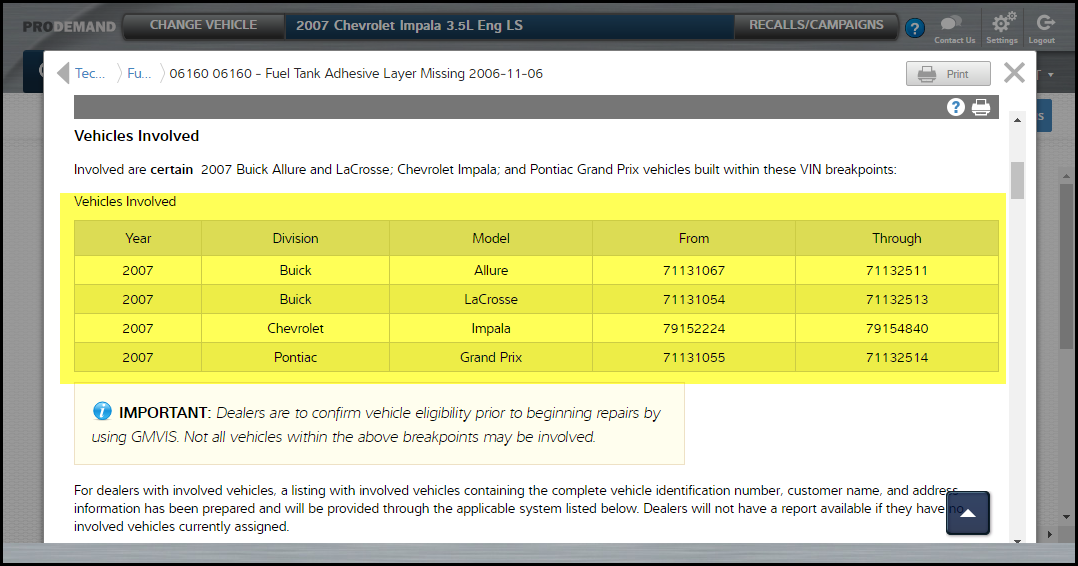Image resolution: width=1078 pixels, height=566 pixels.
Task: Open the Settings gear icon
Action: click(1001, 24)
